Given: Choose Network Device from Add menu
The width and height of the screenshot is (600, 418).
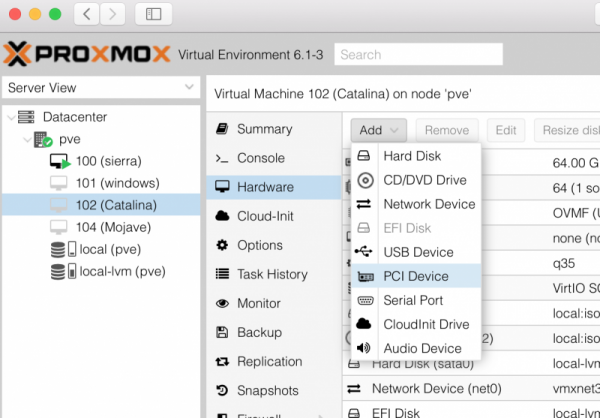Looking at the screenshot, I should point(416,204).
